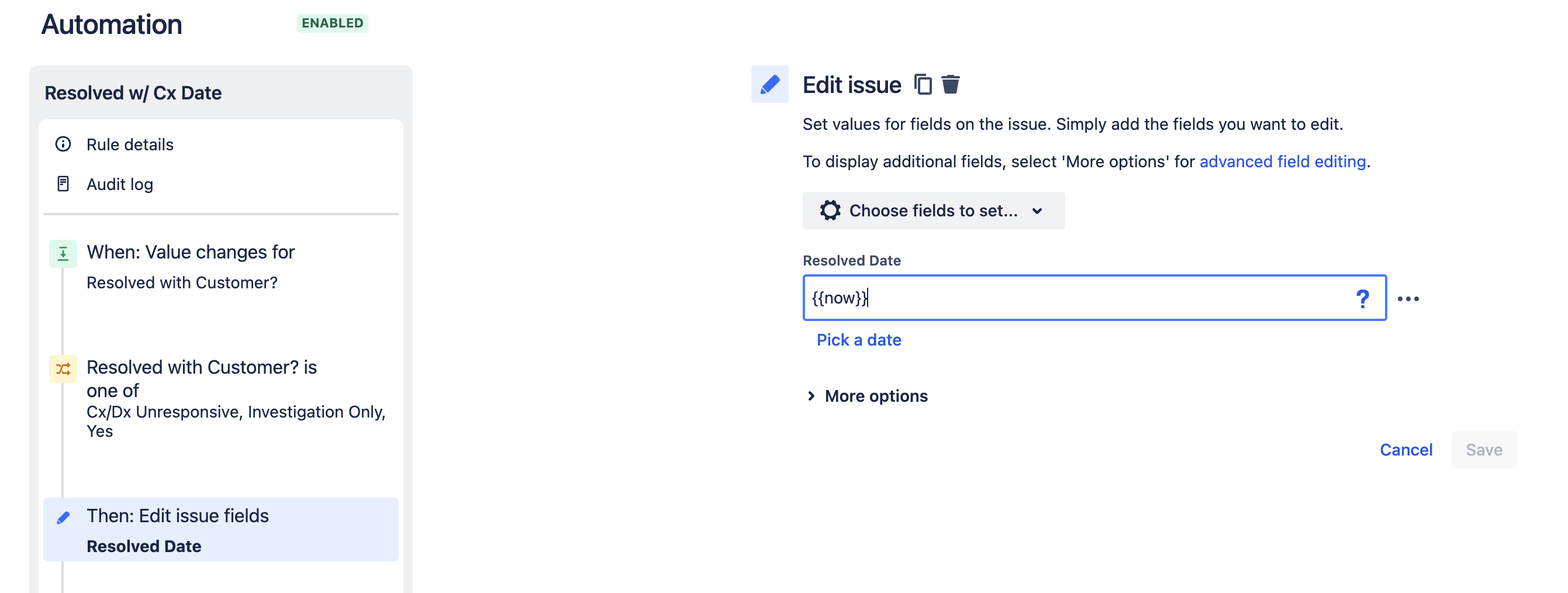Focus the Resolved Date input field
Screen dimensions: 1568x593
1094,298
